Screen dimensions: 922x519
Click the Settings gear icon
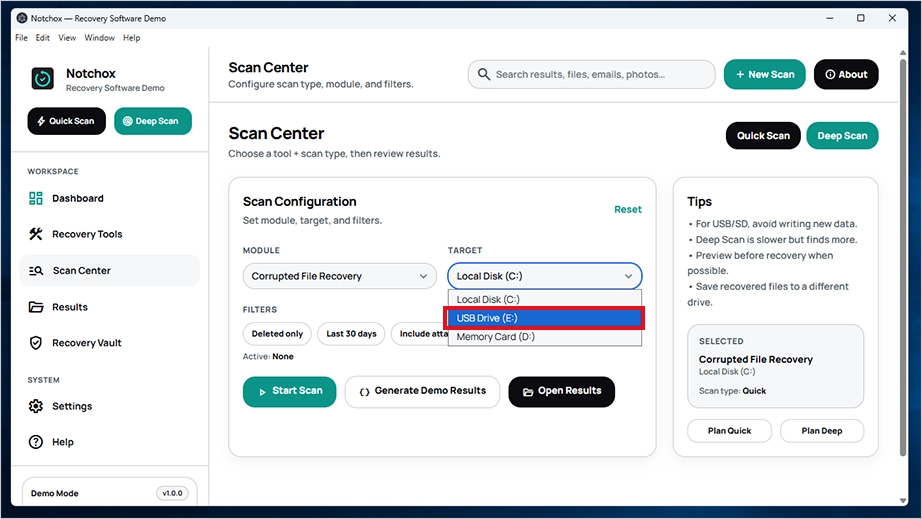pos(36,406)
